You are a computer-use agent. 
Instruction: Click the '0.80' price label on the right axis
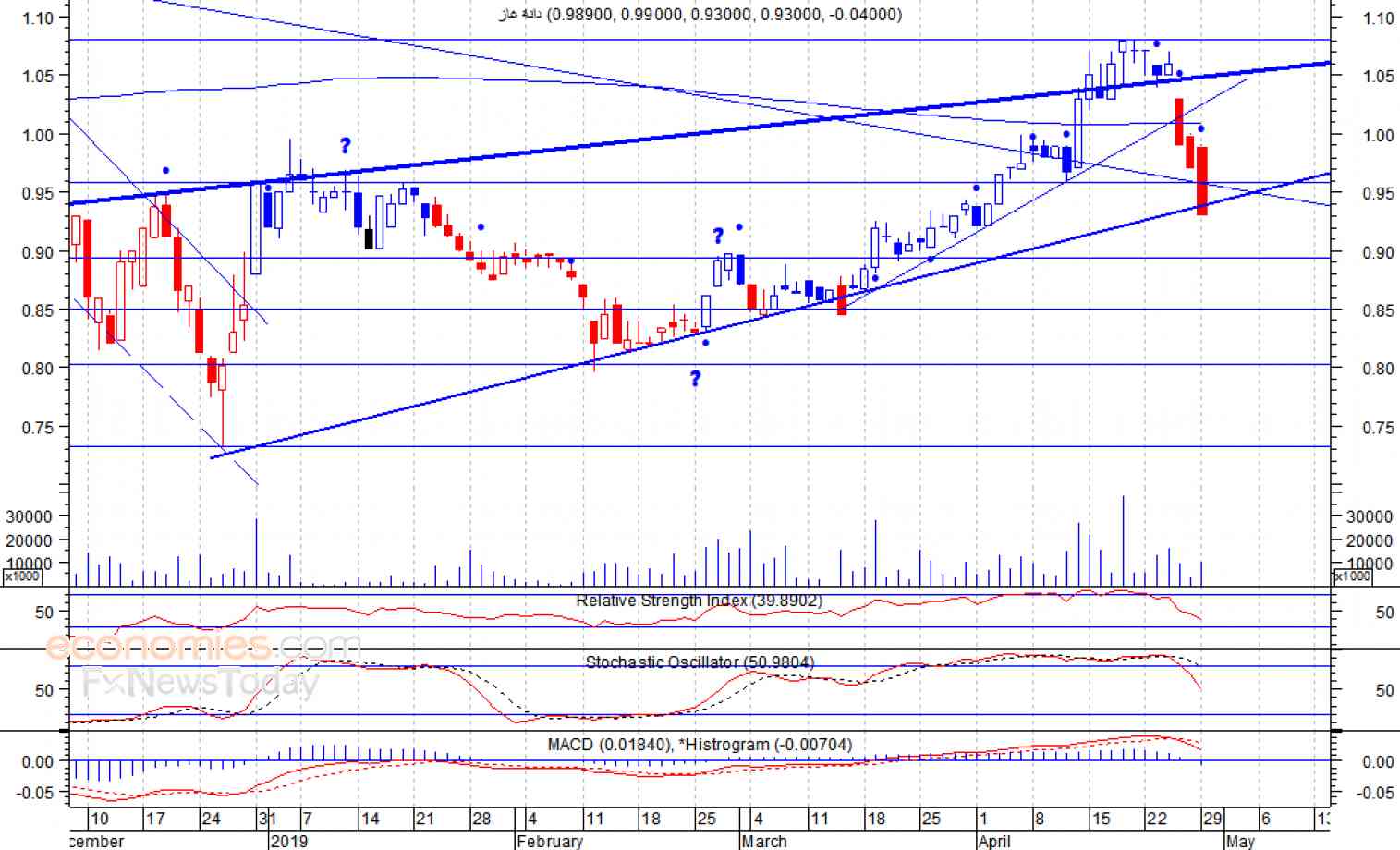[x=1379, y=369]
